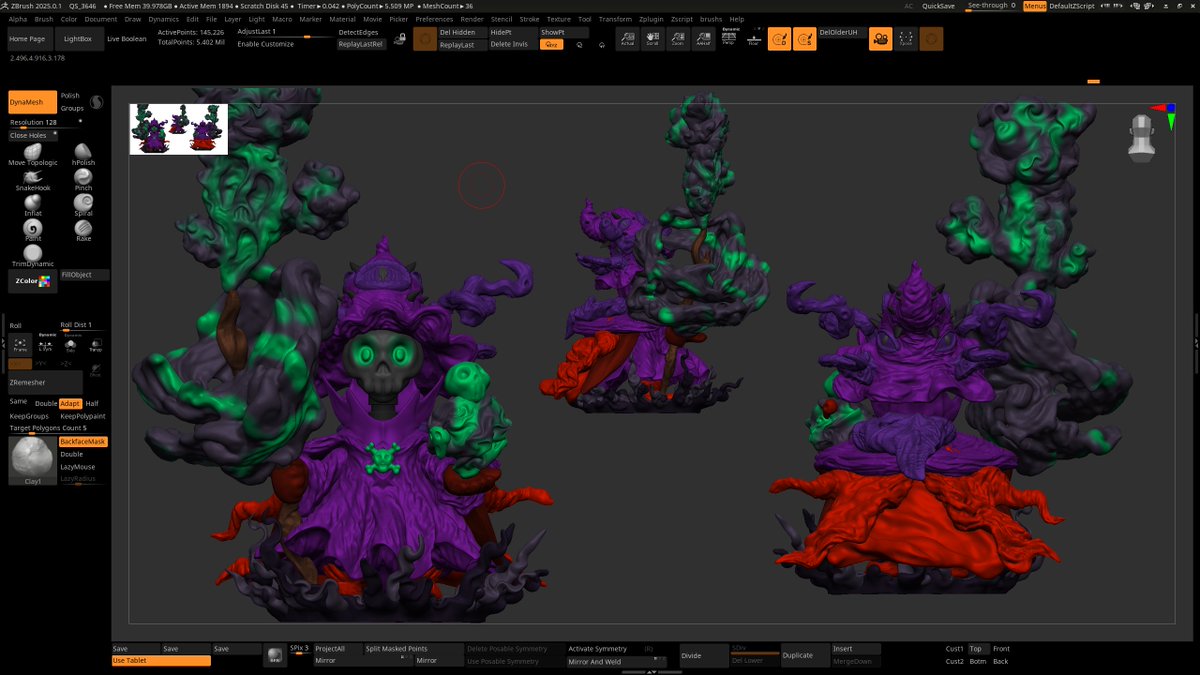This screenshot has width=1200, height=675.
Task: Open the Material menu
Action: [x=342, y=19]
